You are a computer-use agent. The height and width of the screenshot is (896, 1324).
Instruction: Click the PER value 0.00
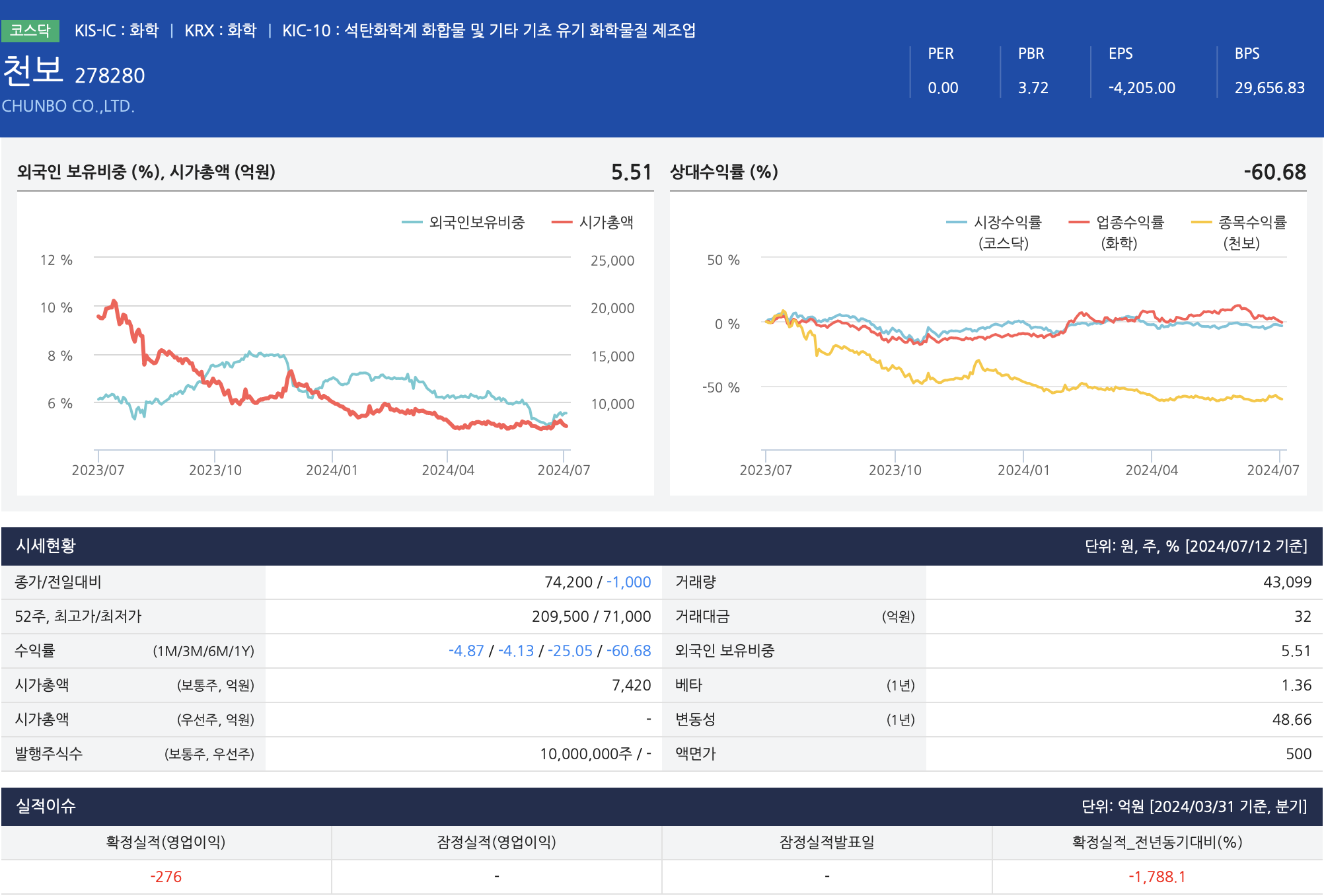(942, 88)
